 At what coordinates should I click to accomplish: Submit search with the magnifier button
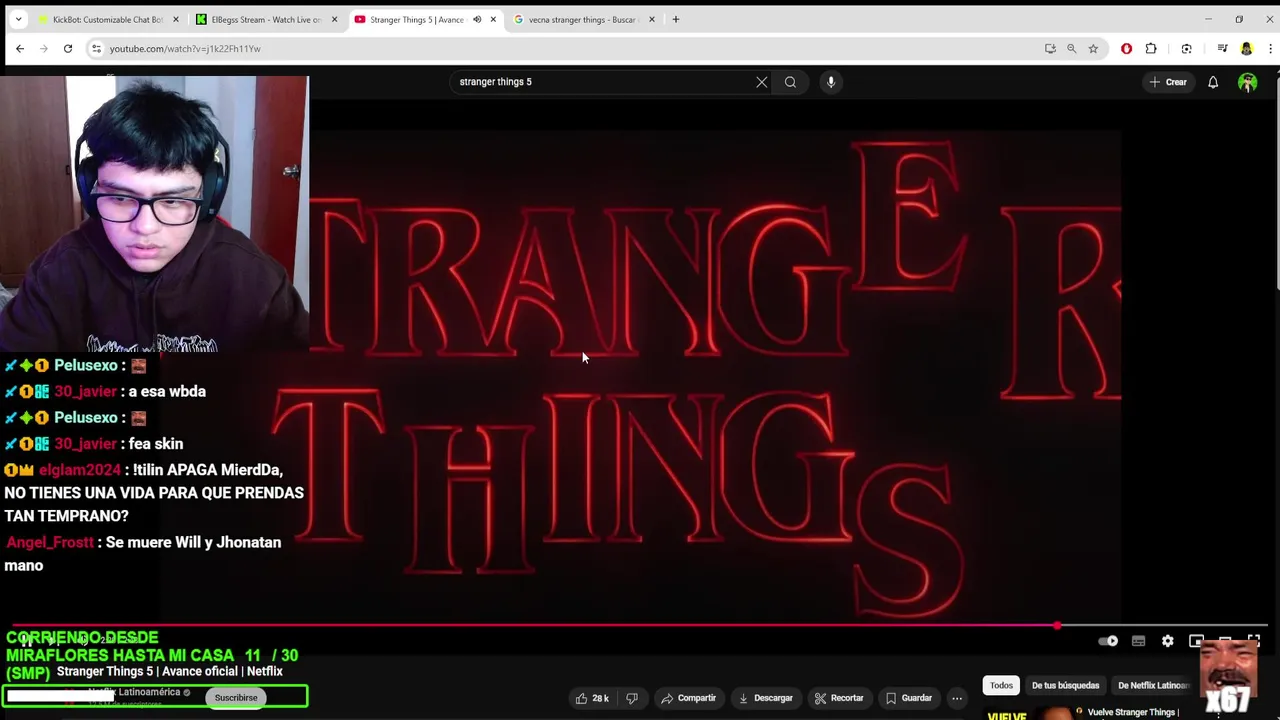[x=790, y=82]
